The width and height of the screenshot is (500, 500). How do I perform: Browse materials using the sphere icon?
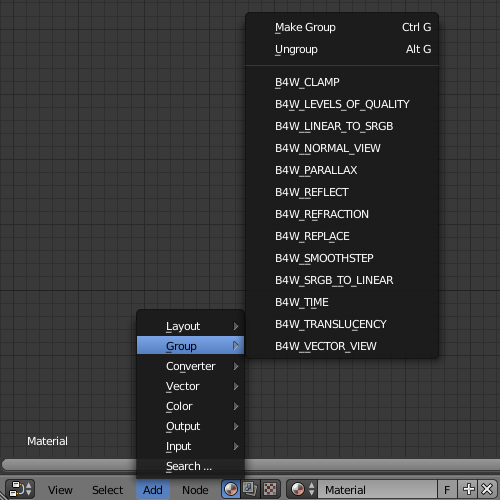(x=302, y=489)
